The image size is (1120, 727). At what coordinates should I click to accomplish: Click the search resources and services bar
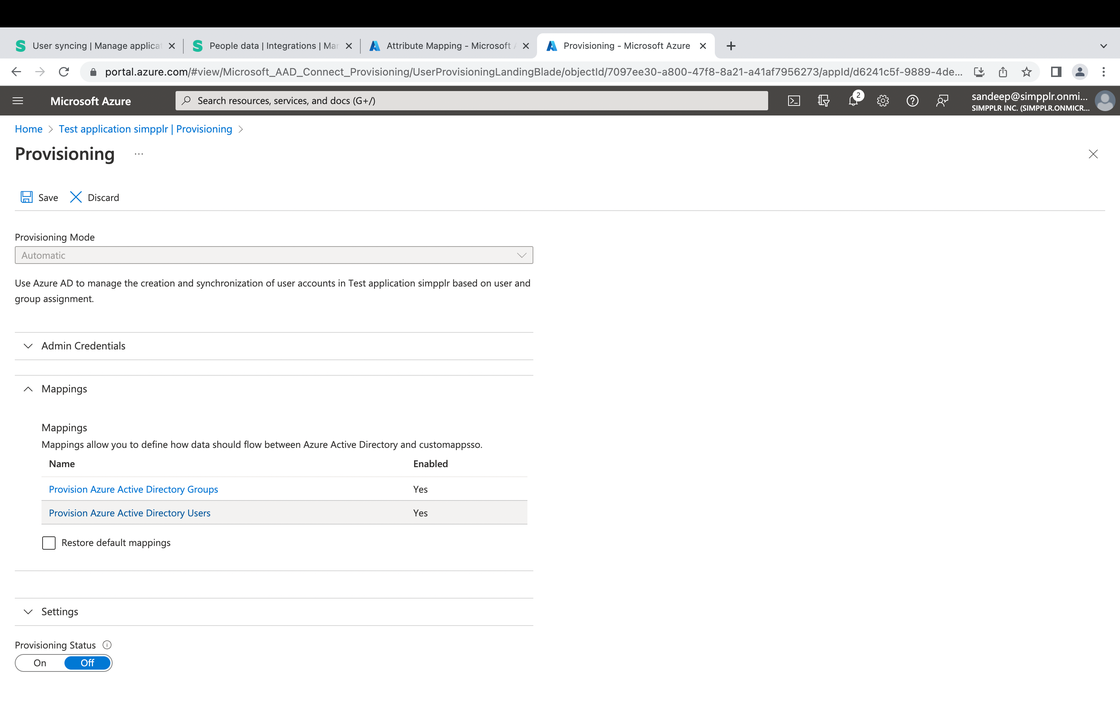pos(470,100)
